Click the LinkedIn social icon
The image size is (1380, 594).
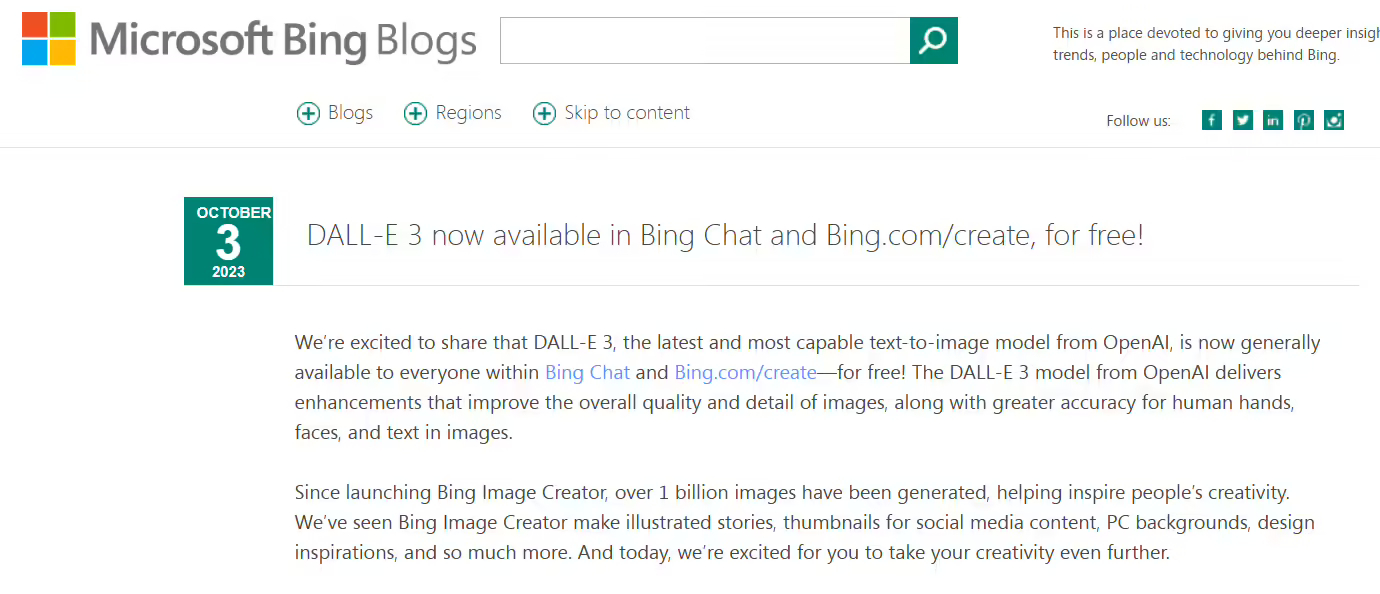(x=1272, y=119)
